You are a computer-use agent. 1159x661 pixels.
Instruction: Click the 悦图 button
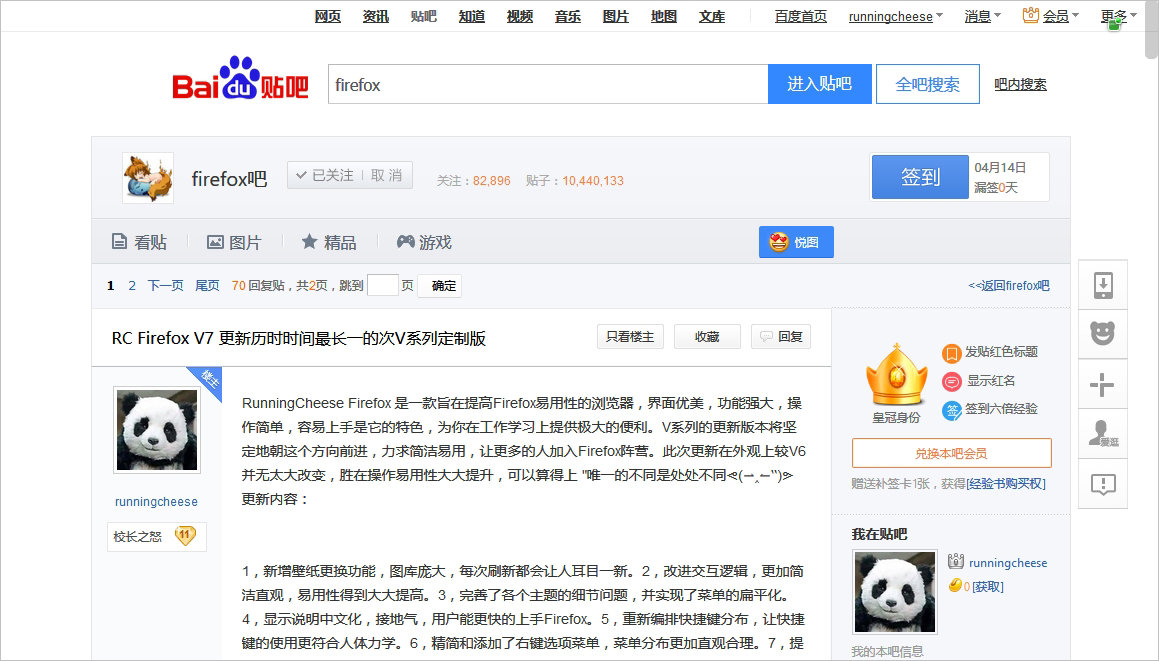796,242
